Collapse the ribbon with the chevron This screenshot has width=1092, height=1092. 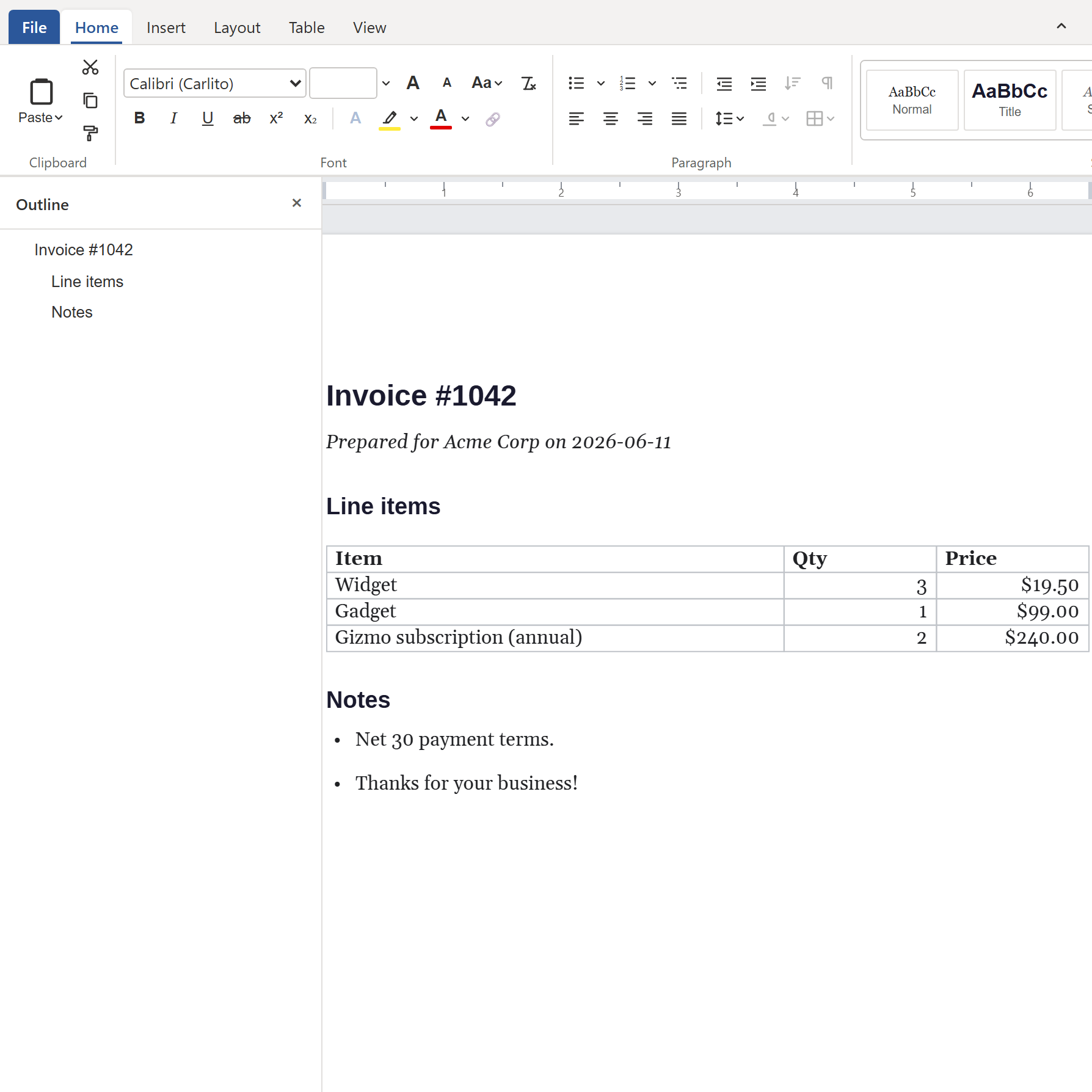click(1061, 26)
